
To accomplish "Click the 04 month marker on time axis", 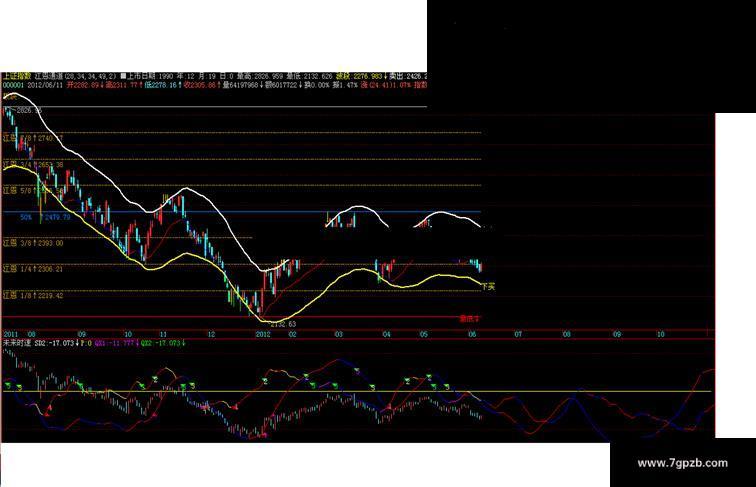I will (386, 334).
